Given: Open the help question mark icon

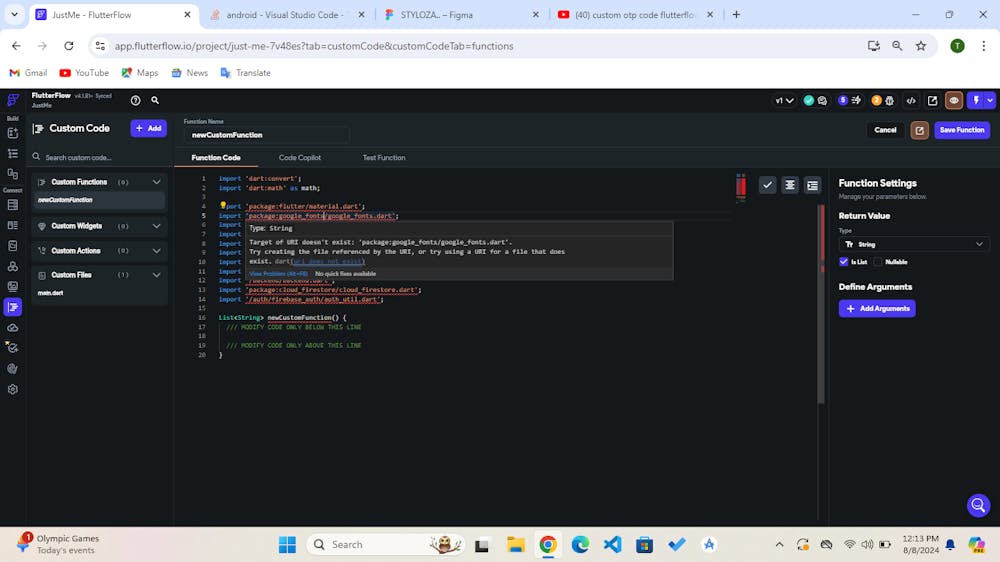Looking at the screenshot, I should [x=135, y=100].
